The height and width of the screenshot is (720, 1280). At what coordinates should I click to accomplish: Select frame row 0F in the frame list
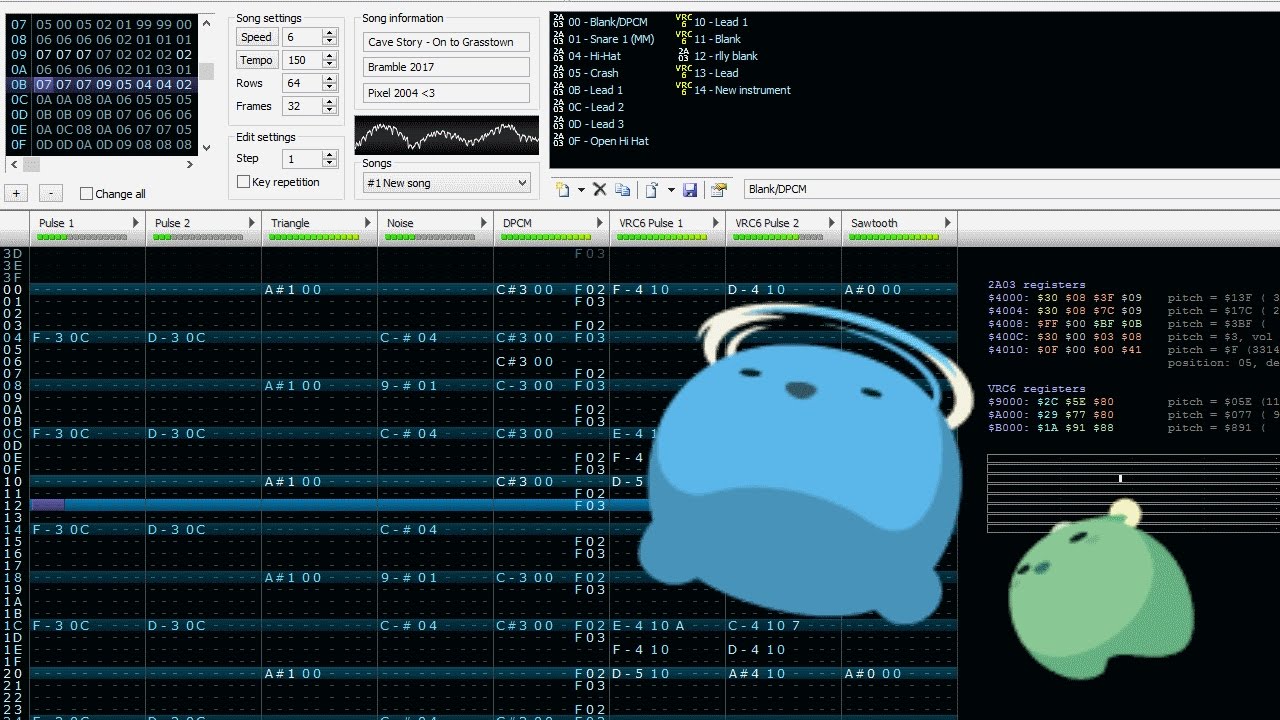pos(102,145)
